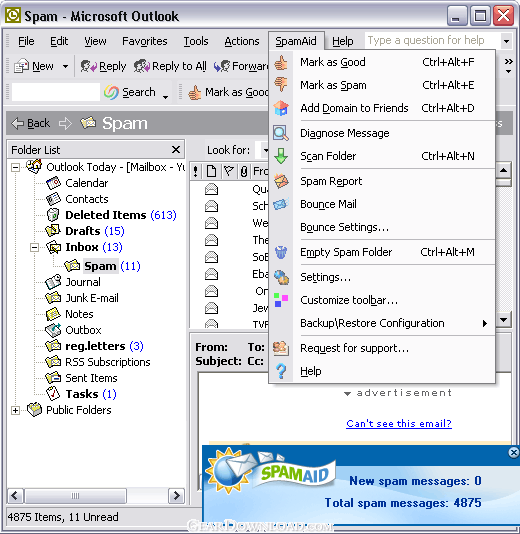Click the Outbox folder icon

(x=53, y=330)
